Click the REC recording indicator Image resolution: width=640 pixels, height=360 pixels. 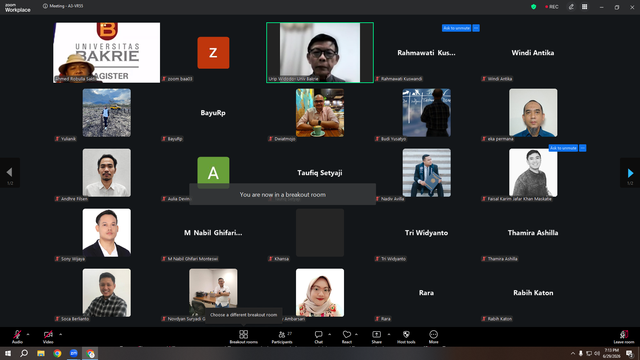552,7
